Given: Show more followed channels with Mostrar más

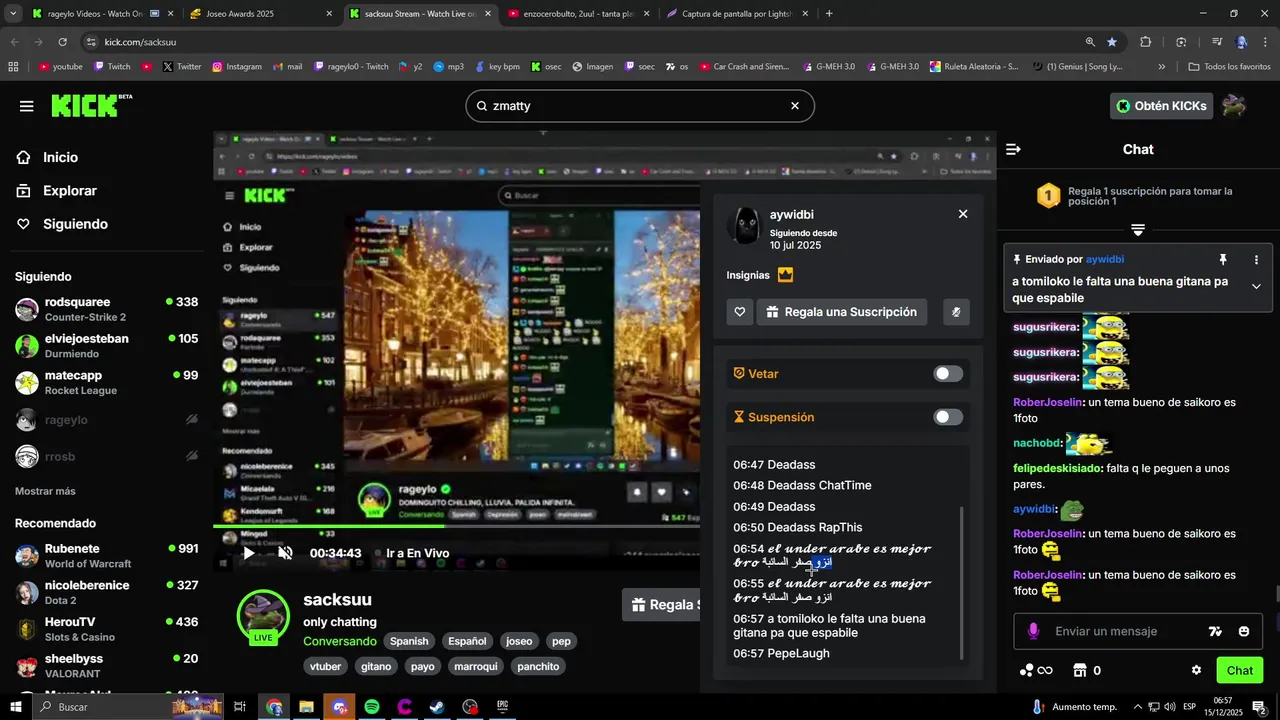Looking at the screenshot, I should (x=45, y=491).
